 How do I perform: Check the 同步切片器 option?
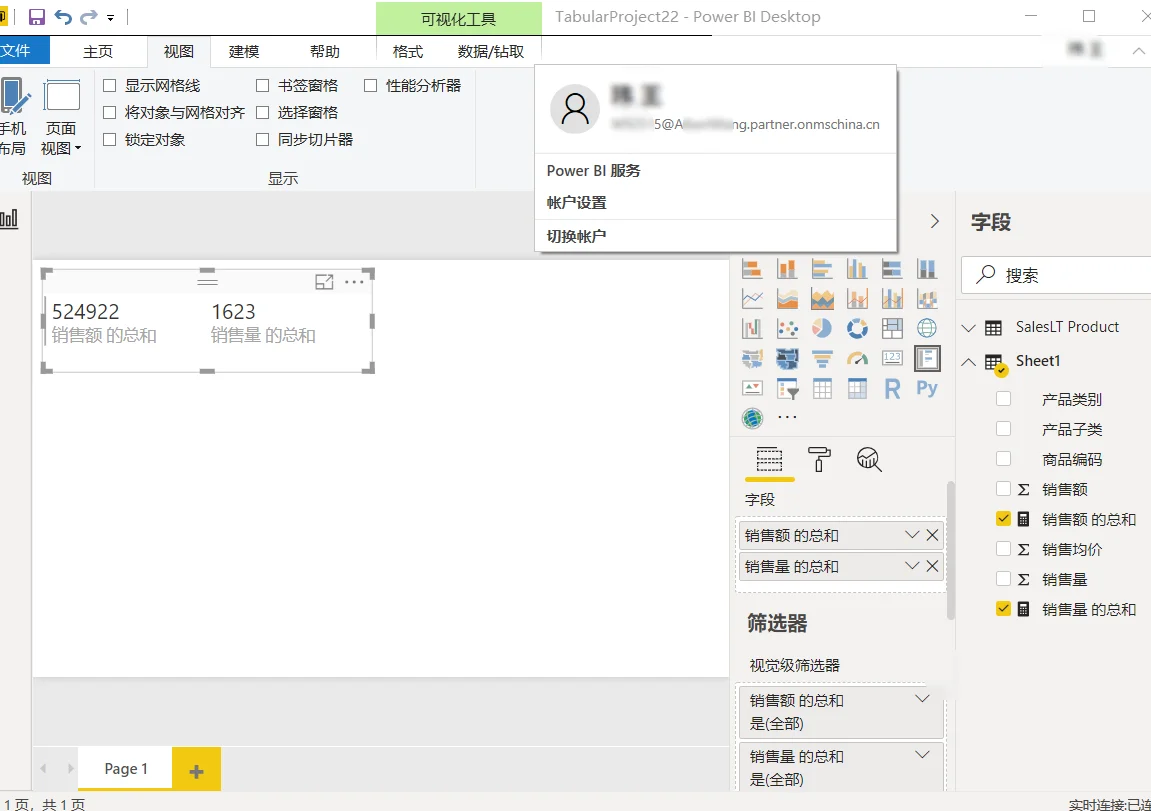[x=262, y=139]
